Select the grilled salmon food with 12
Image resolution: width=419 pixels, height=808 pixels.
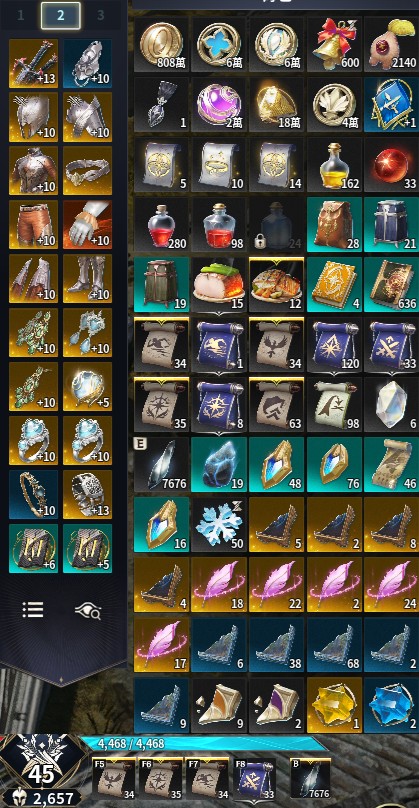click(277, 284)
